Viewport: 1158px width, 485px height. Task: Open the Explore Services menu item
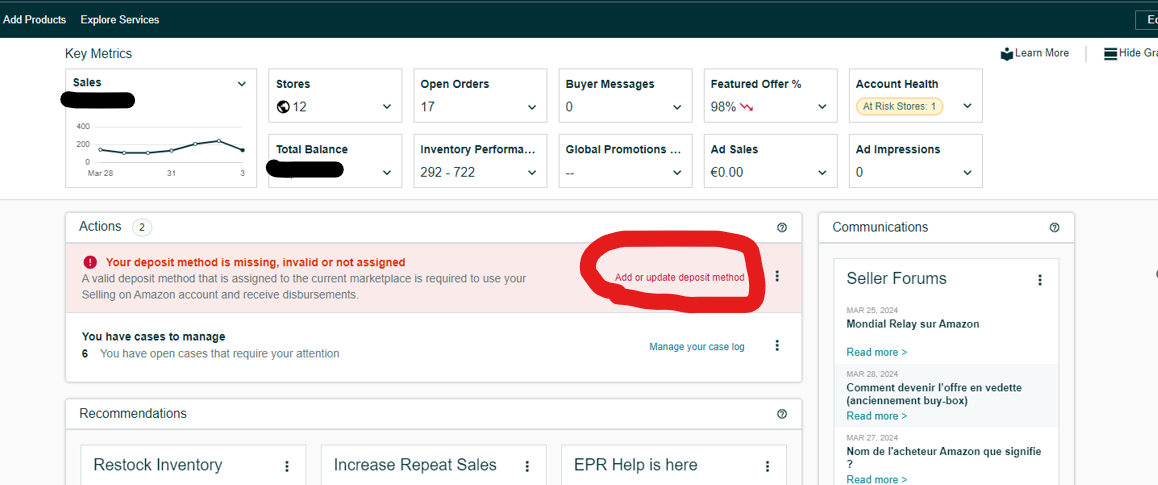click(120, 20)
